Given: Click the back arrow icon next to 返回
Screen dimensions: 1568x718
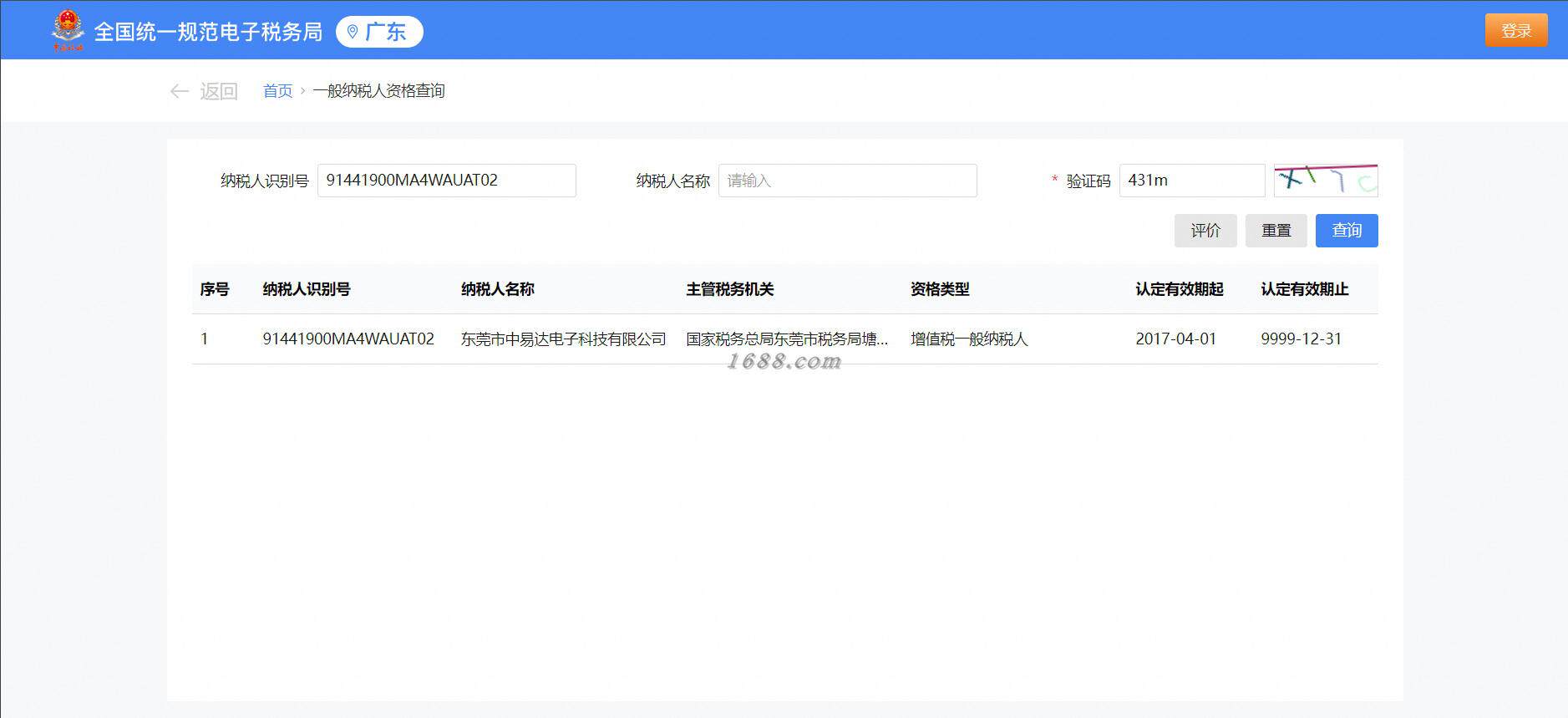Looking at the screenshot, I should tap(179, 91).
